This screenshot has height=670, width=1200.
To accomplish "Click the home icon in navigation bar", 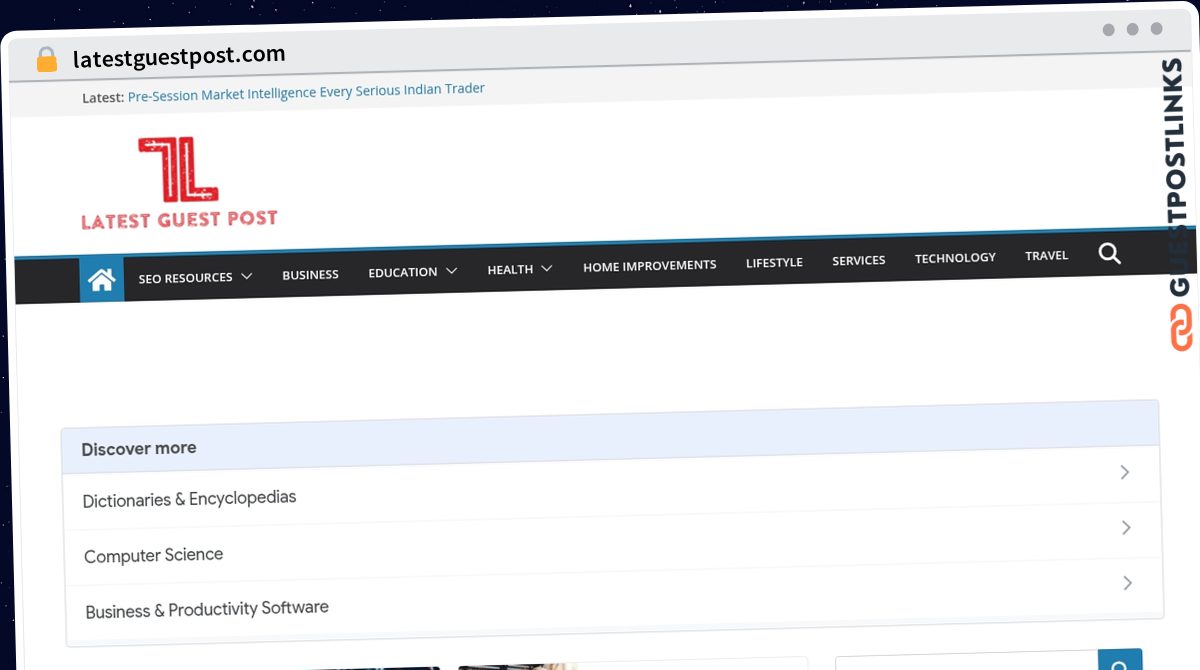I will [x=102, y=280].
